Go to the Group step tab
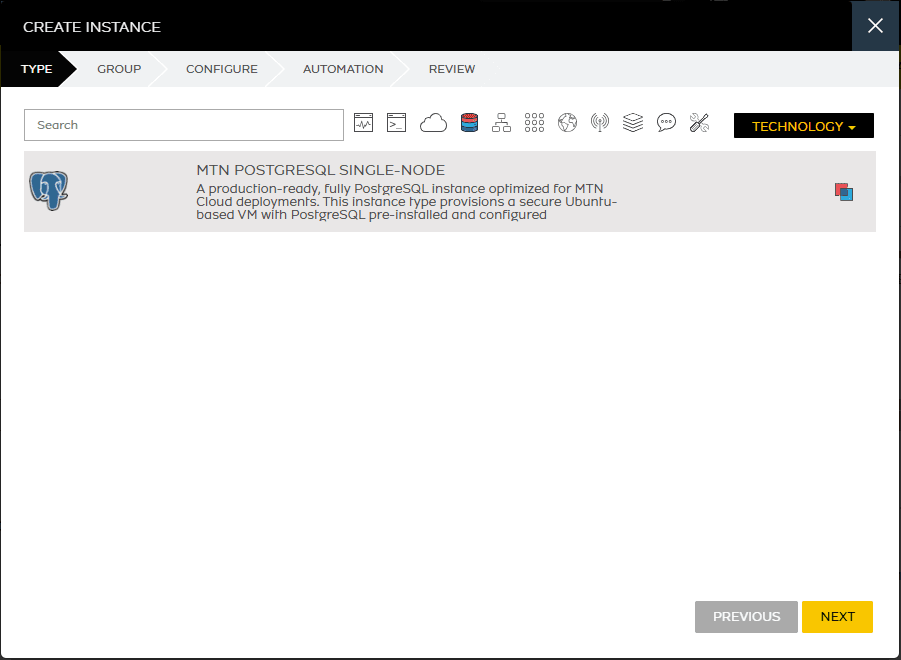The width and height of the screenshot is (901, 660). click(x=119, y=69)
